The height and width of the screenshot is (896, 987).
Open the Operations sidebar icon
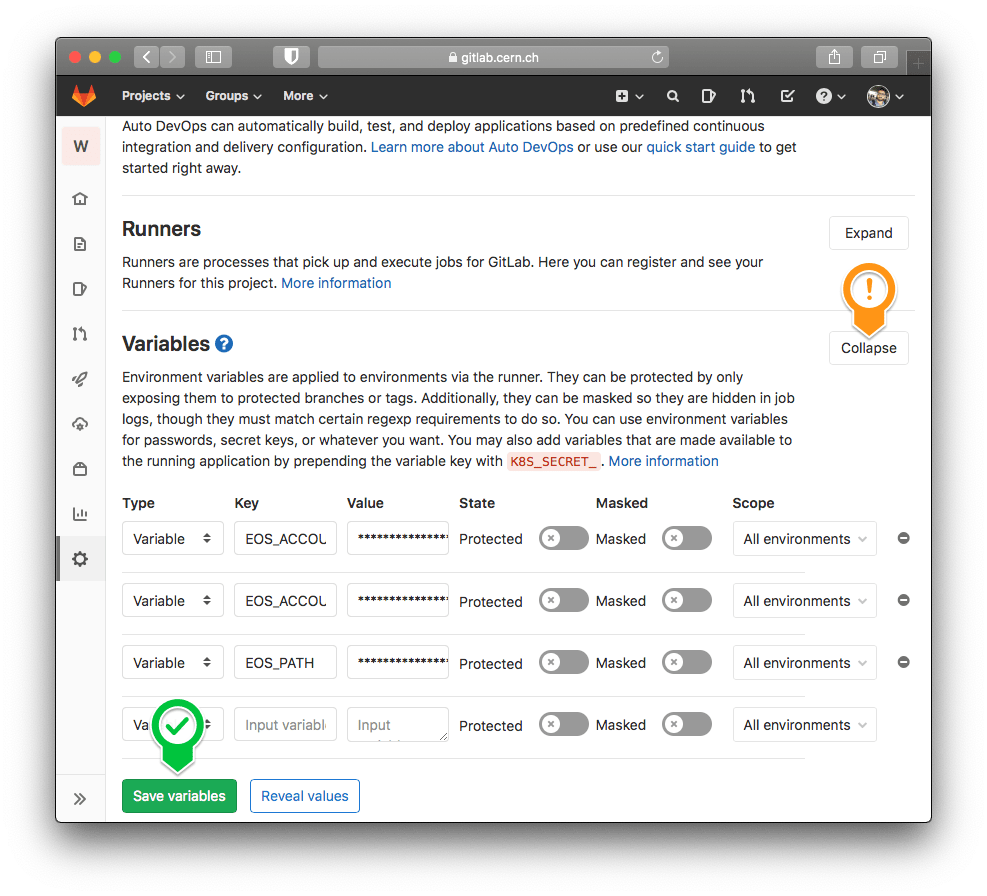coord(81,423)
